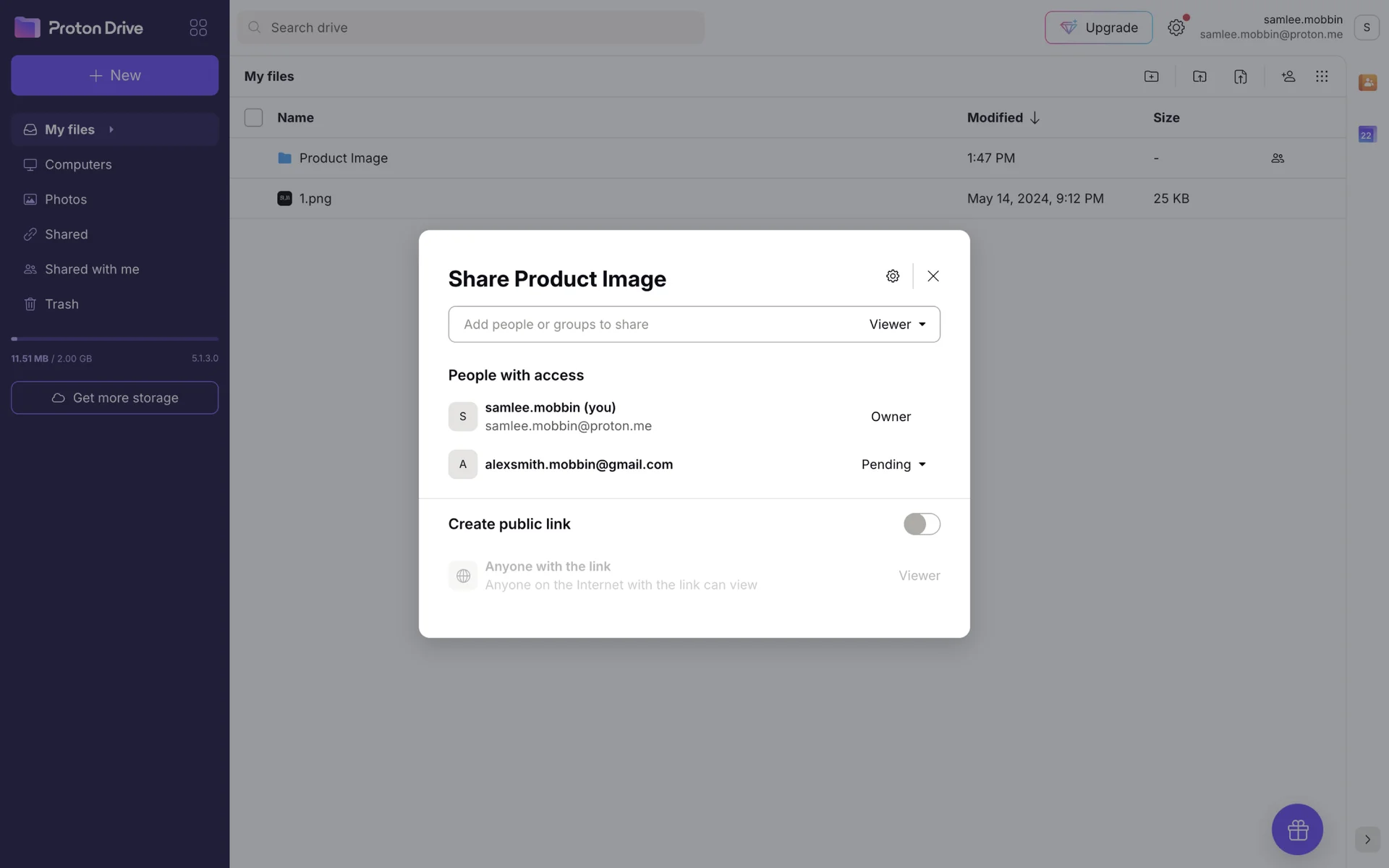1389x868 pixels.
Task: Click the upload file toolbar icon
Action: [1240, 76]
